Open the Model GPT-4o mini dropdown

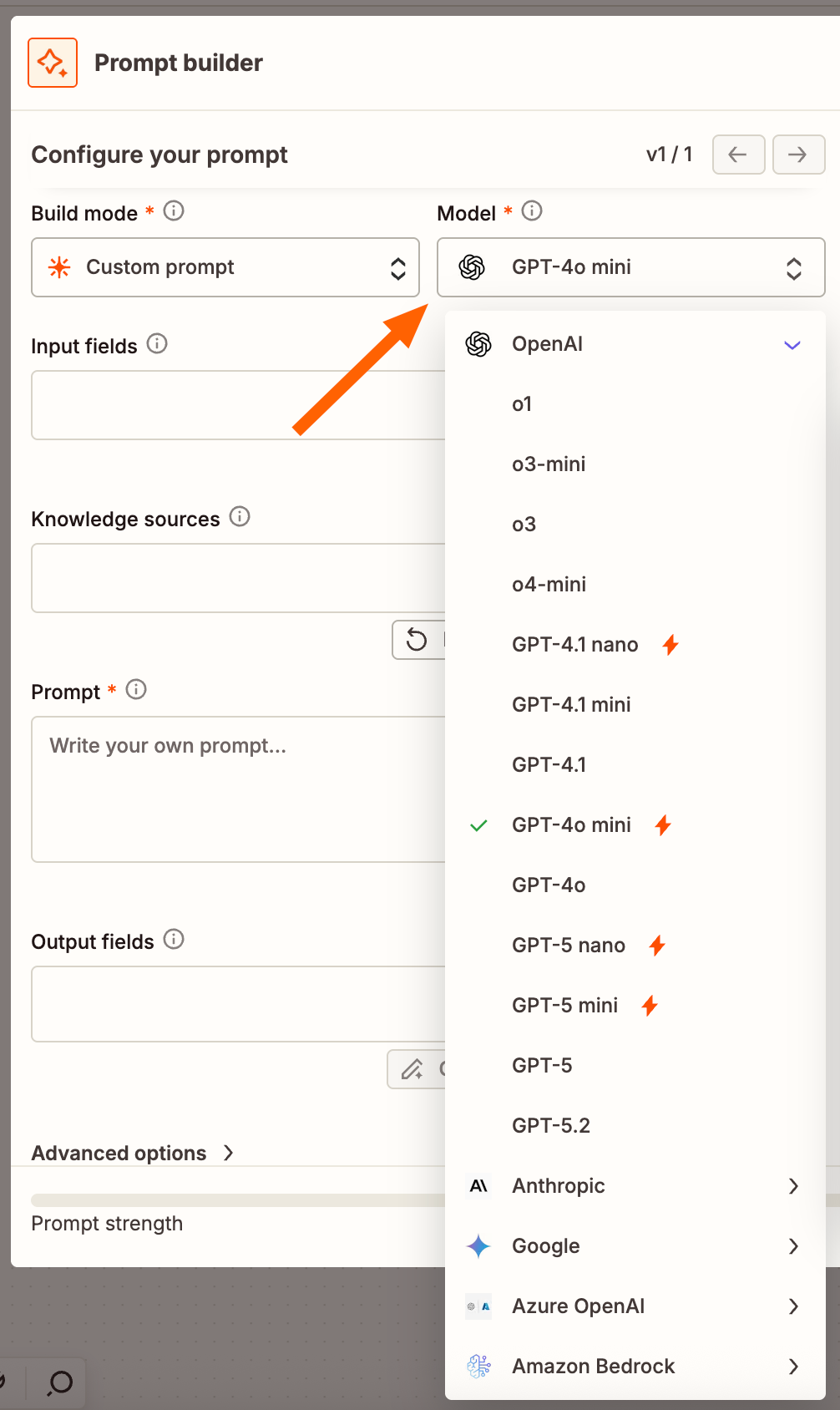(631, 267)
